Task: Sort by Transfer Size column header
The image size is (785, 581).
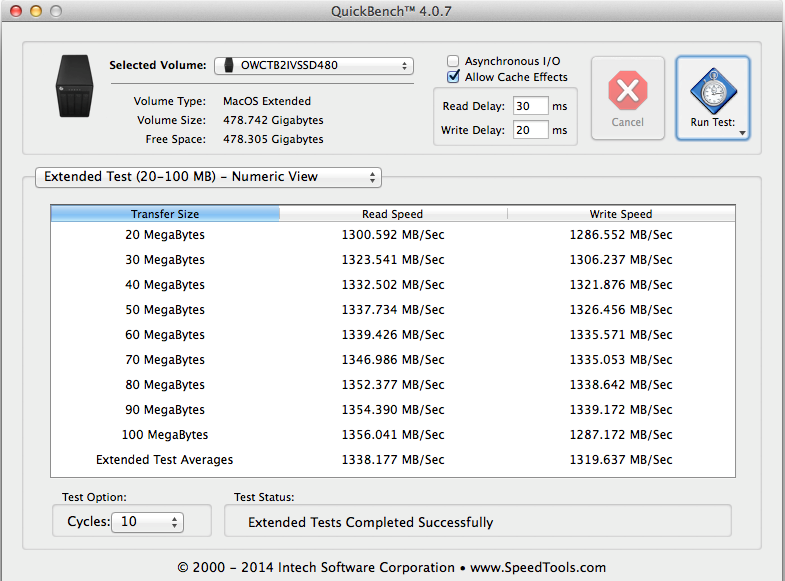Action: click(165, 214)
